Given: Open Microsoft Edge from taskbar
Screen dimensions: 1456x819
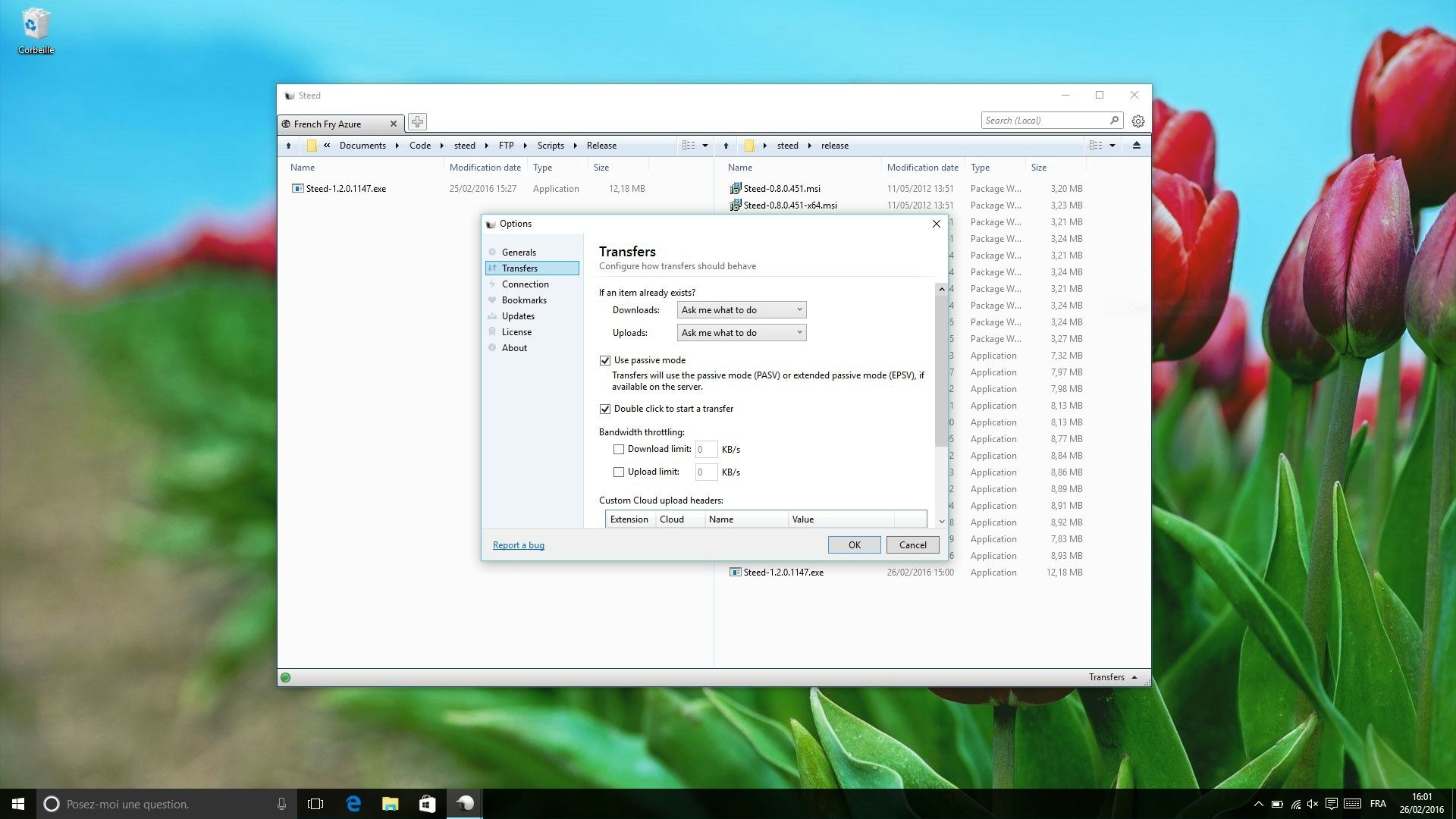Looking at the screenshot, I should pos(353,804).
